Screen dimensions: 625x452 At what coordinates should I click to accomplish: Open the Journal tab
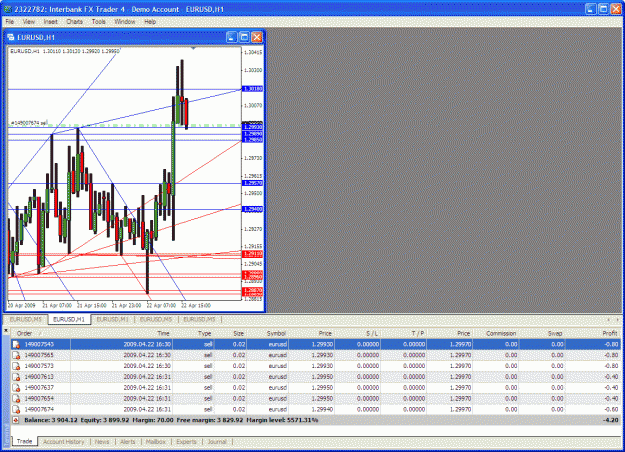[217, 442]
